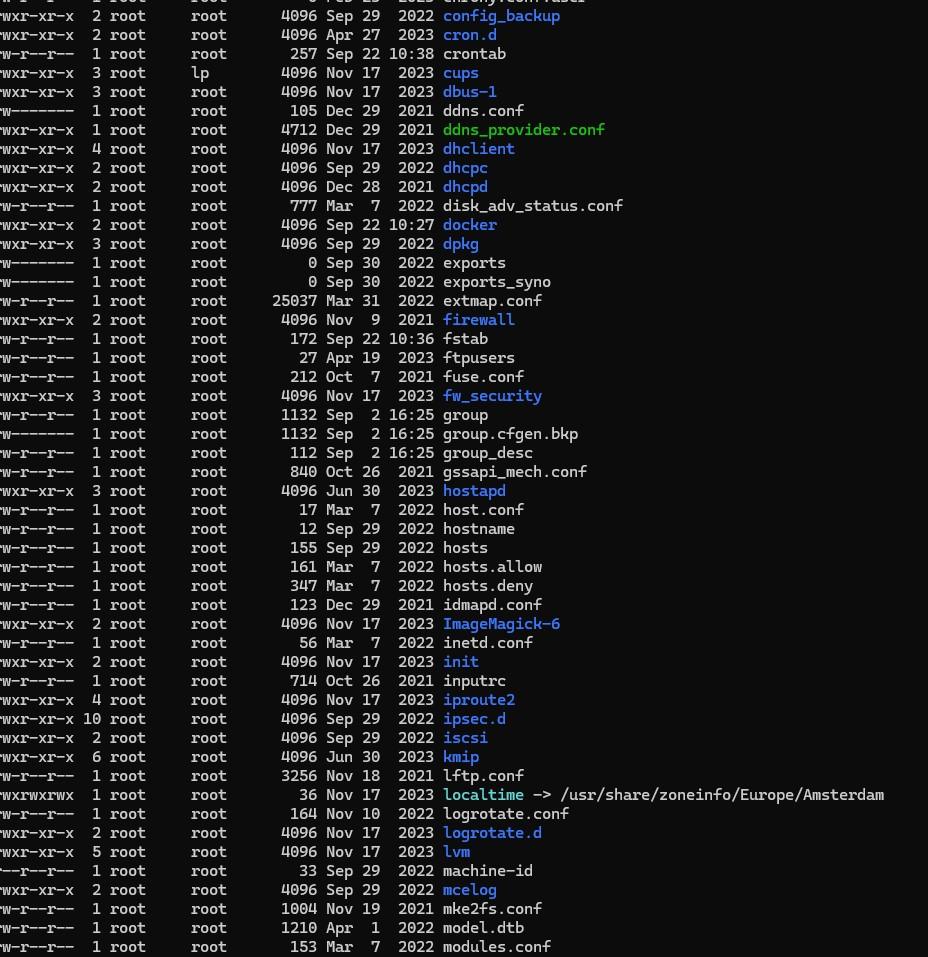Screen dimensions: 928x957
Task: Click the config_backup directory name
Action: point(501,16)
